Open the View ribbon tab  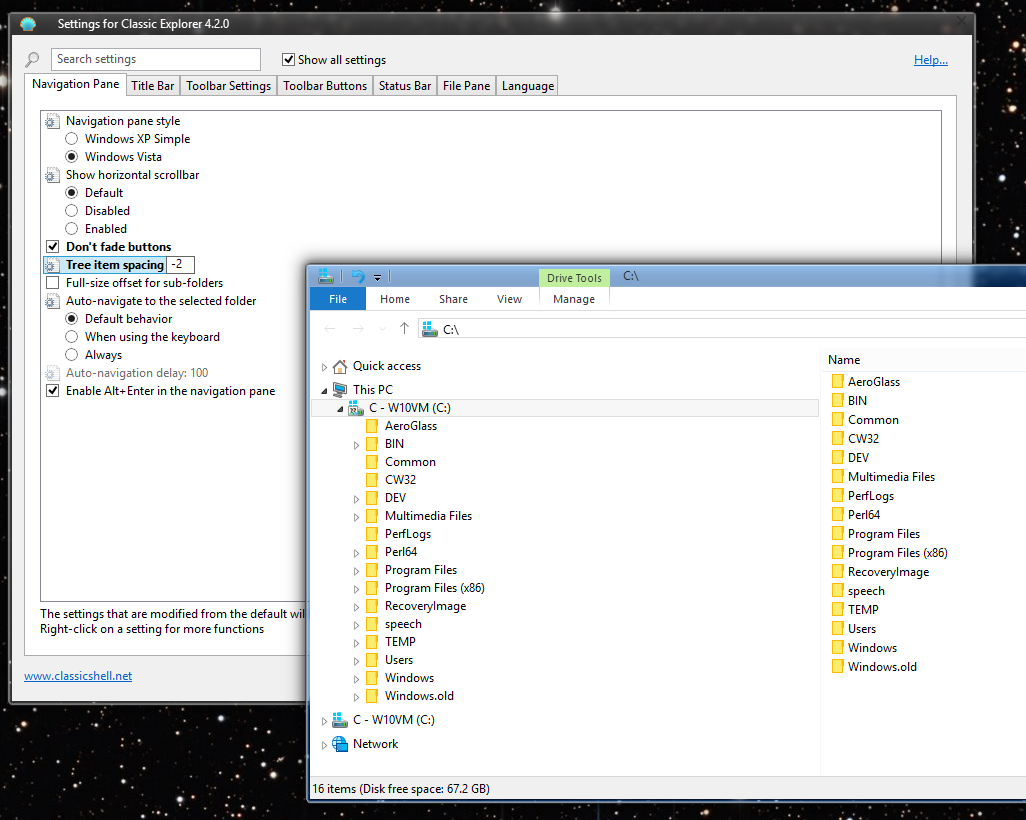(509, 299)
